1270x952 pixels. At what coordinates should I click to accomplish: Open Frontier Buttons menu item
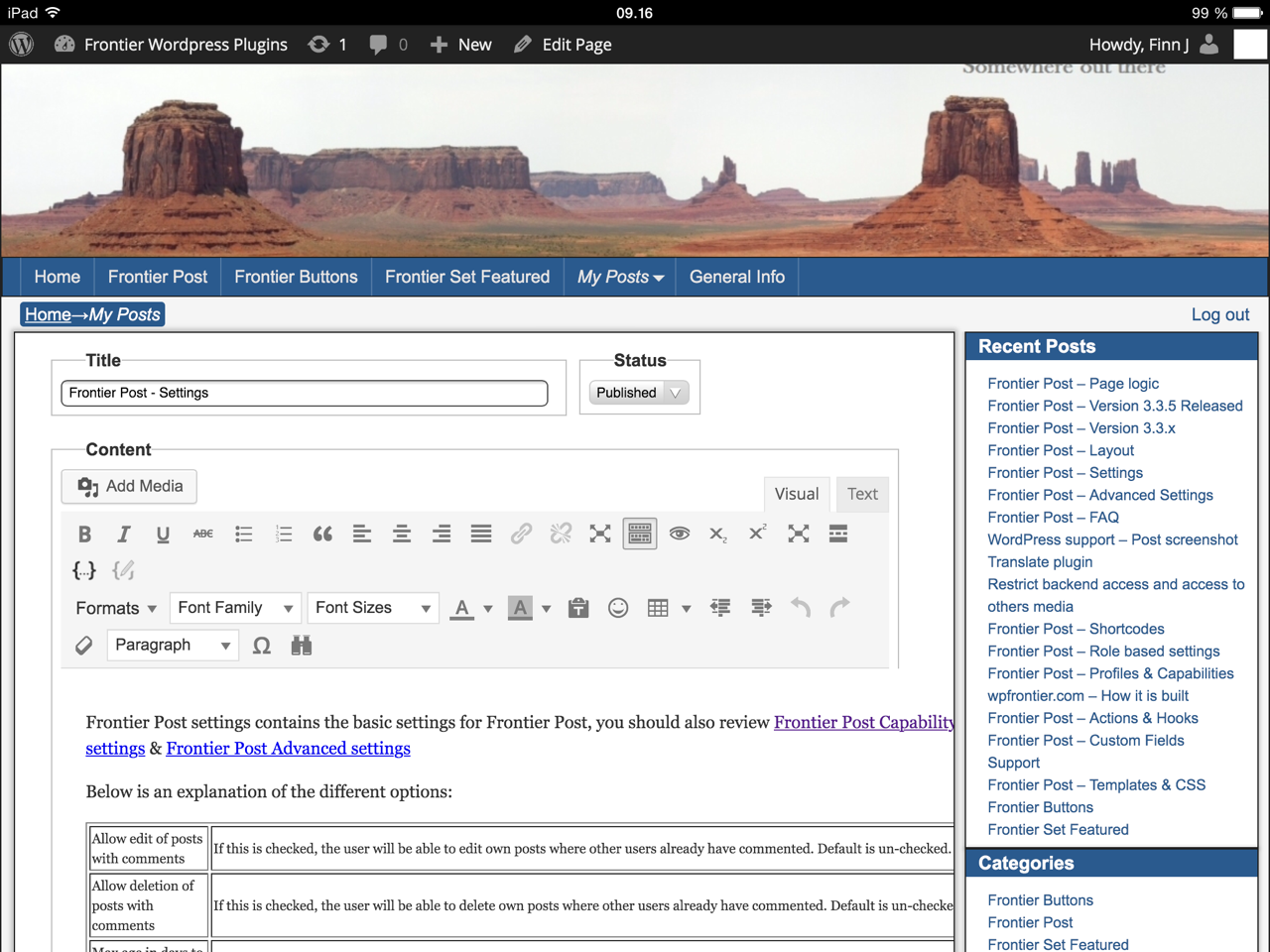point(296,277)
